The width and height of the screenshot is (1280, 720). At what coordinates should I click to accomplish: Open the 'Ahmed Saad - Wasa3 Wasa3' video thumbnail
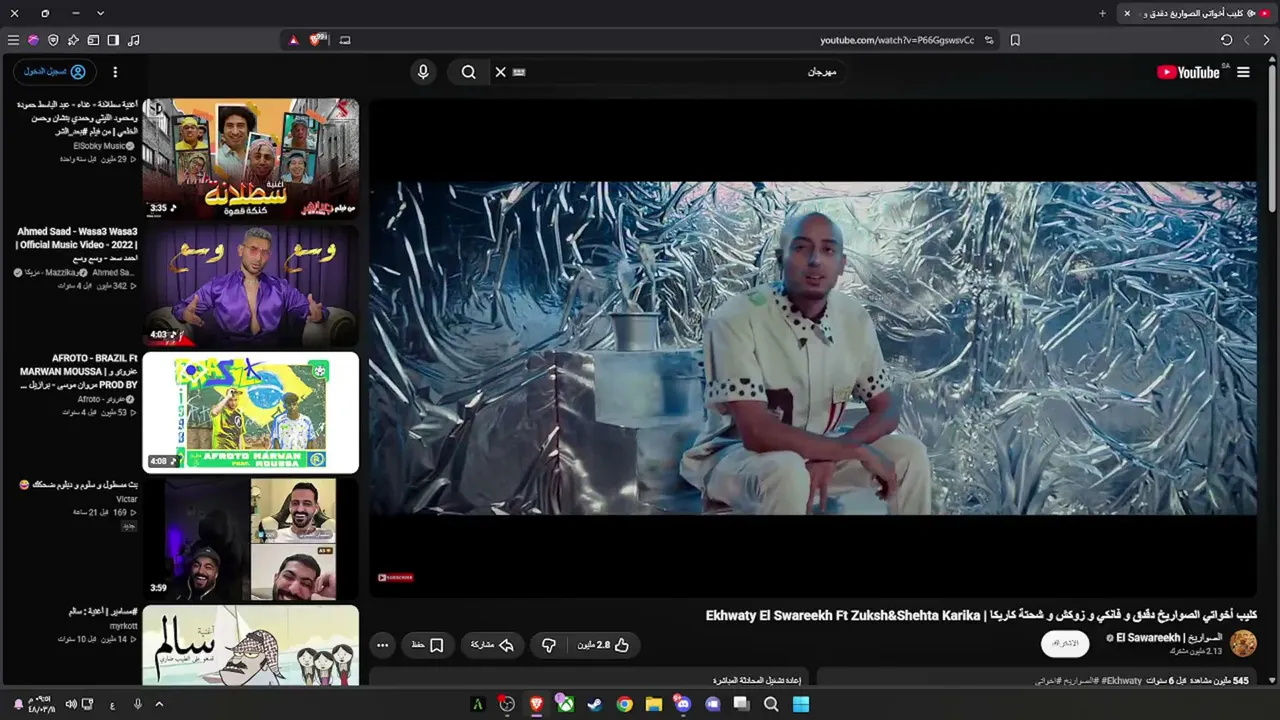250,286
